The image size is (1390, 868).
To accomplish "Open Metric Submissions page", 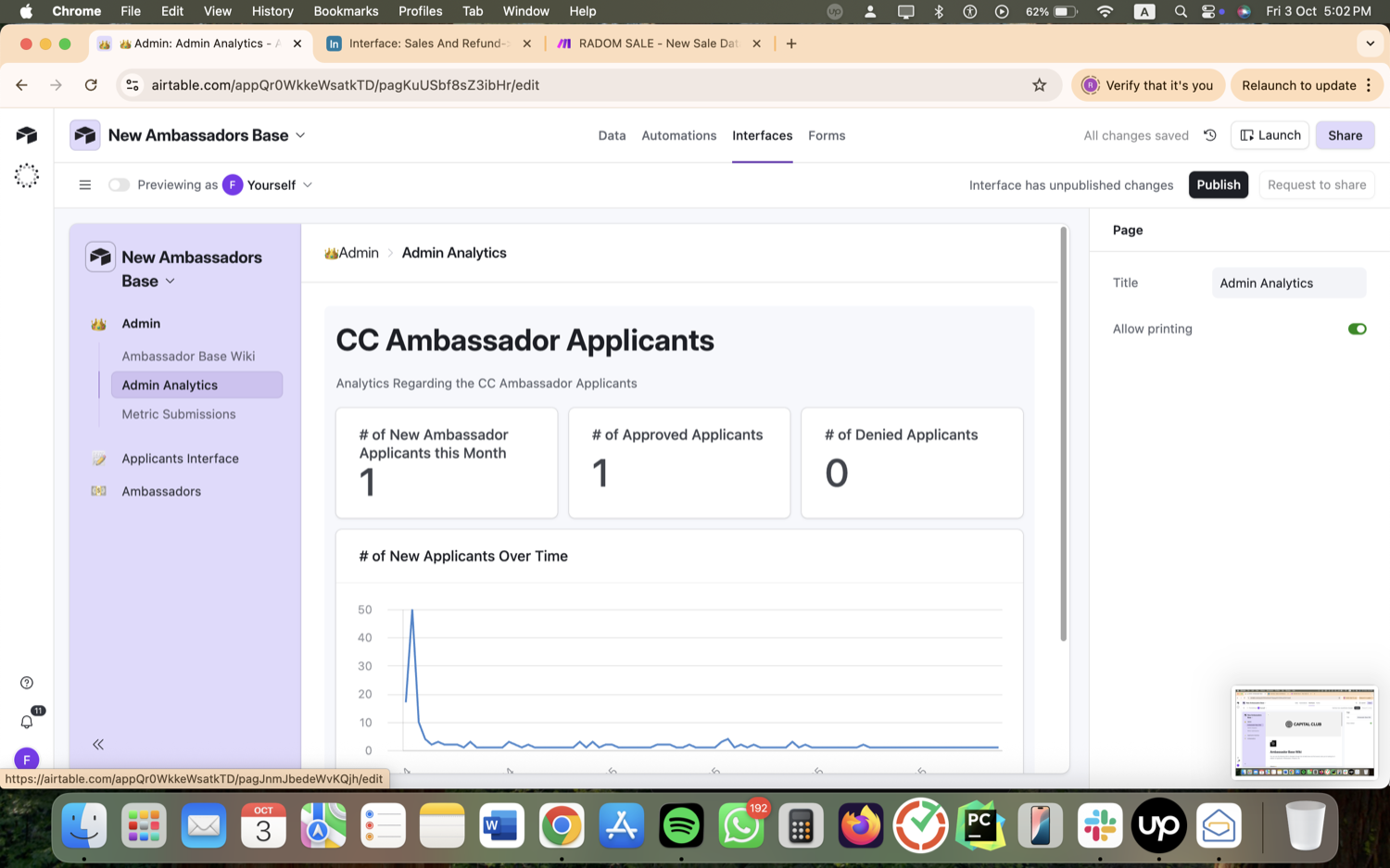I will pos(179,414).
